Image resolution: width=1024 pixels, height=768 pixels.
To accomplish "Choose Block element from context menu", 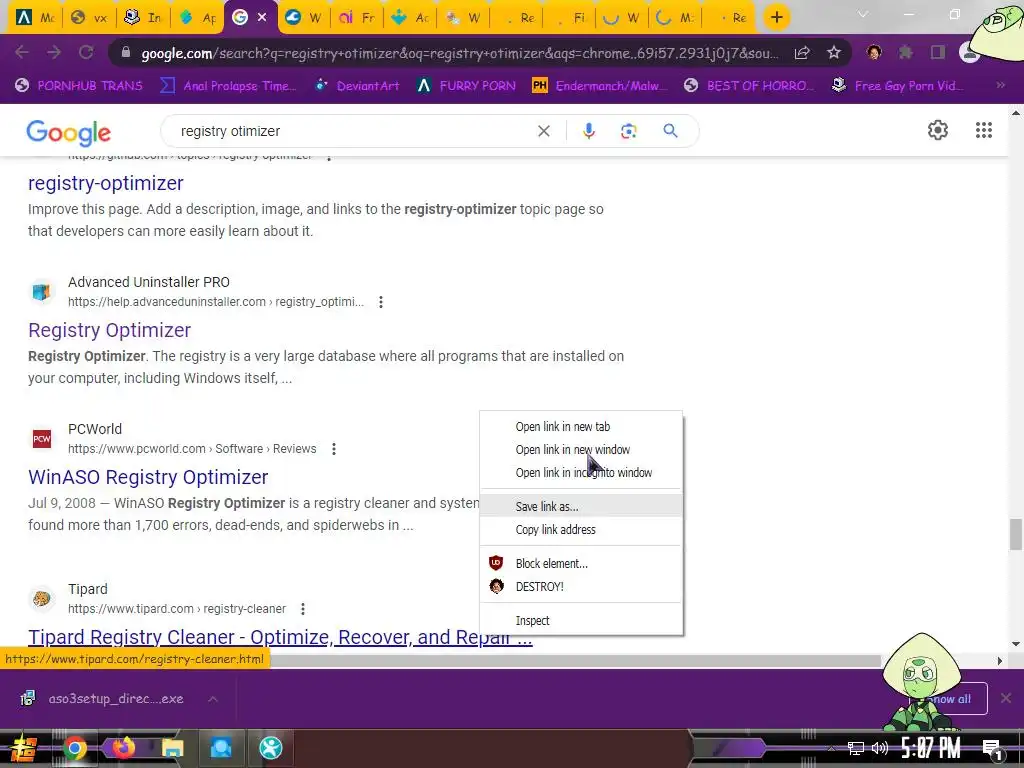I will (x=581, y=563).
